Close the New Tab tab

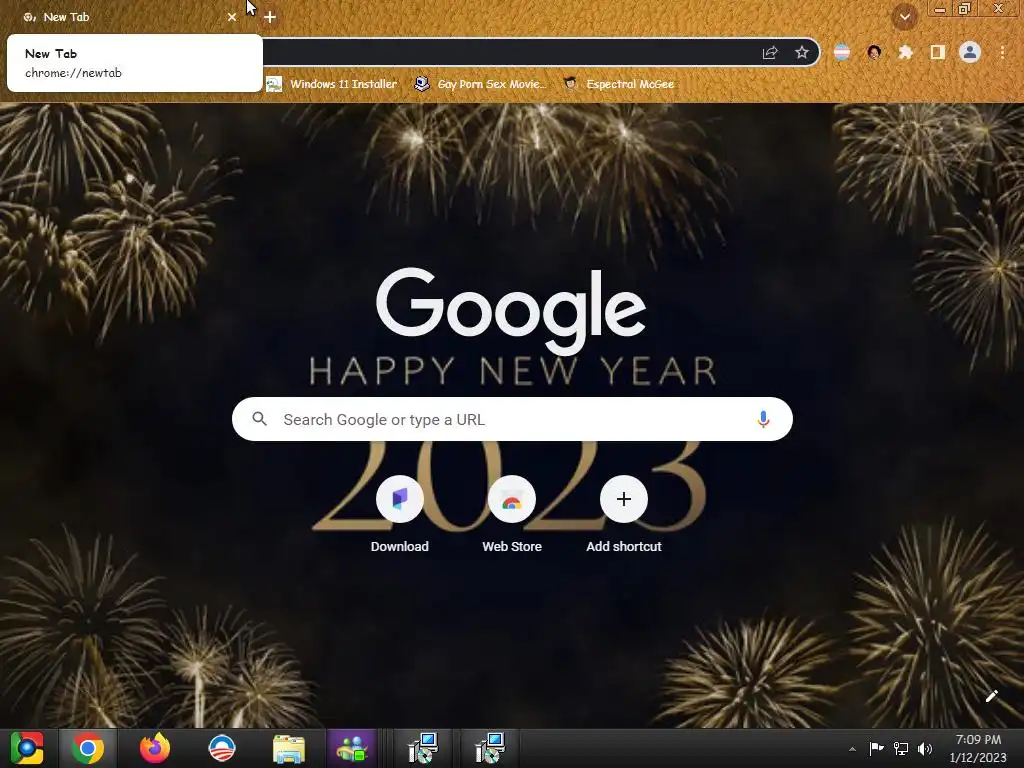click(232, 17)
